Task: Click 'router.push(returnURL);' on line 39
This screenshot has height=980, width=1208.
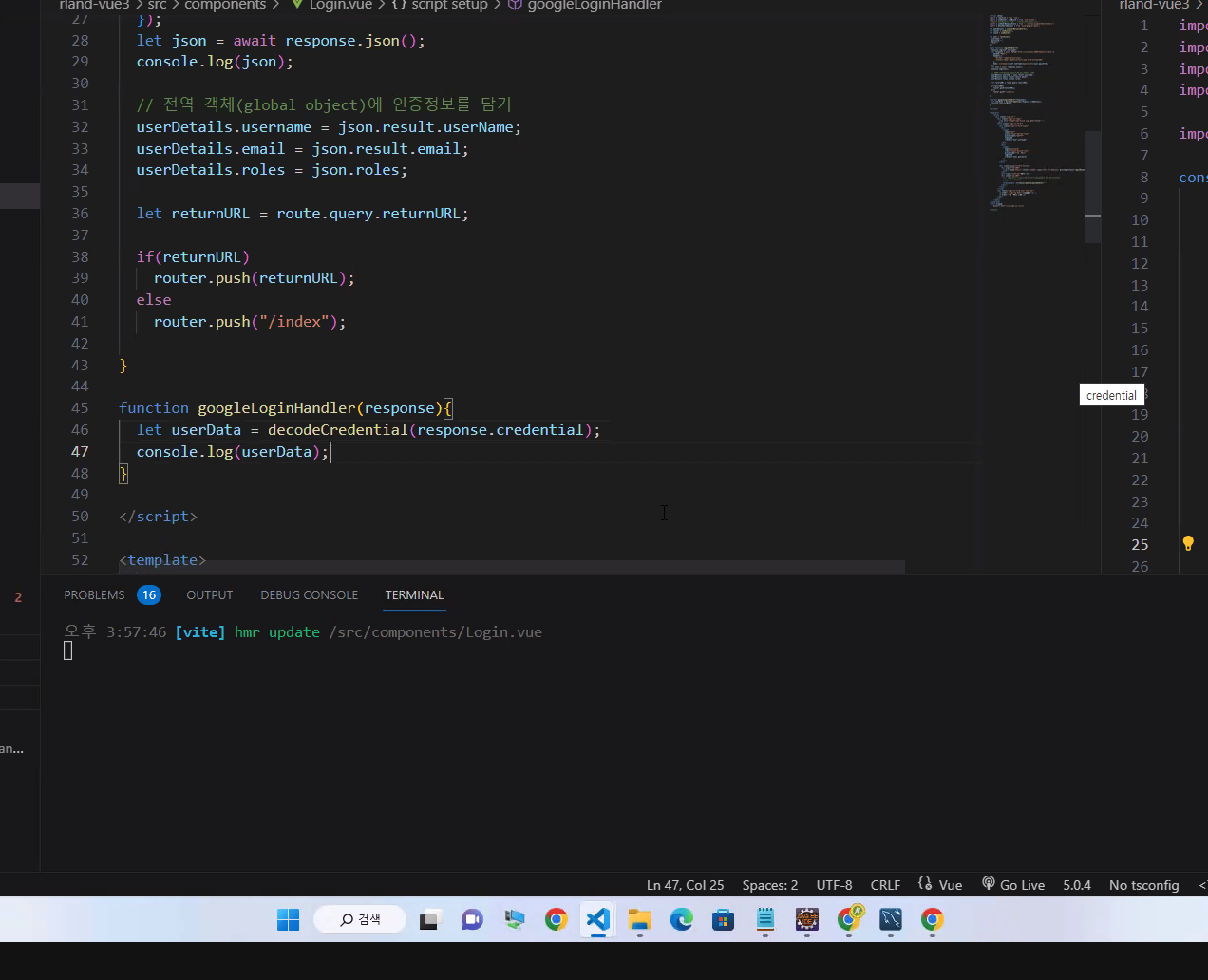Action: point(254,277)
